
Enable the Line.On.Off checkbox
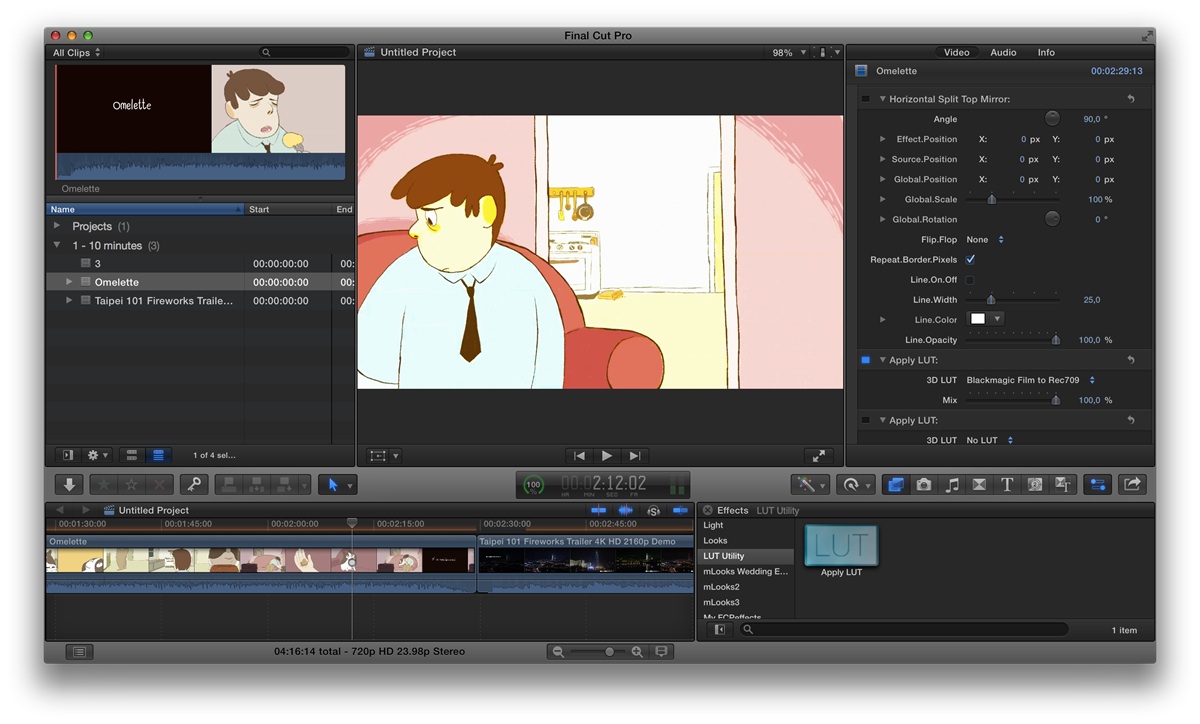pos(970,280)
